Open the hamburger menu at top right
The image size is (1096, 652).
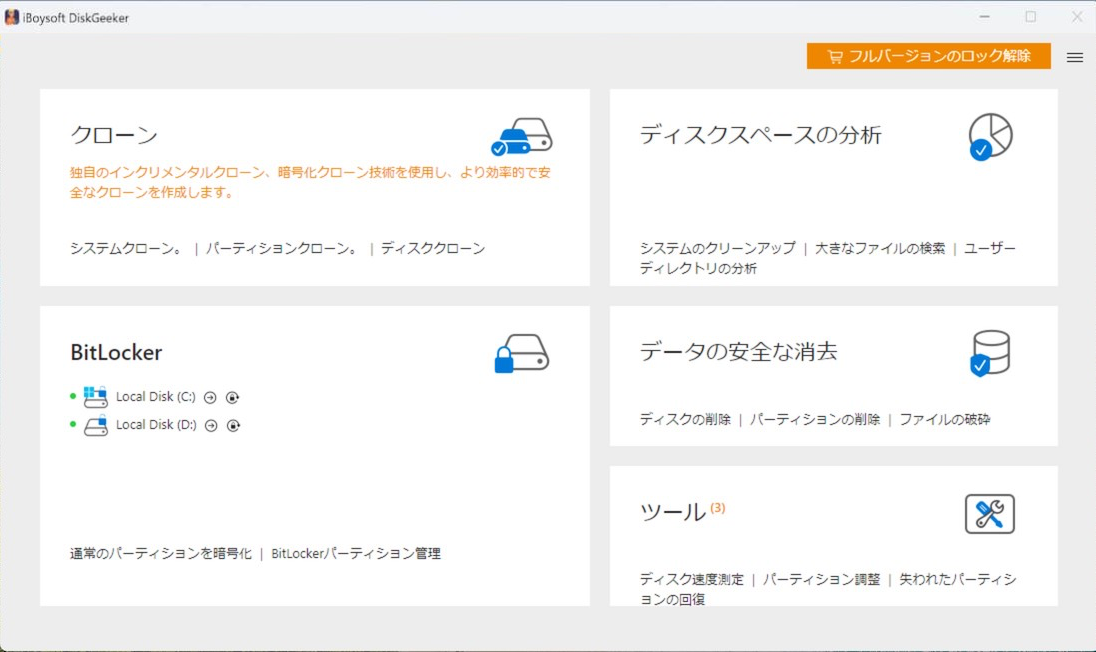point(1074,57)
